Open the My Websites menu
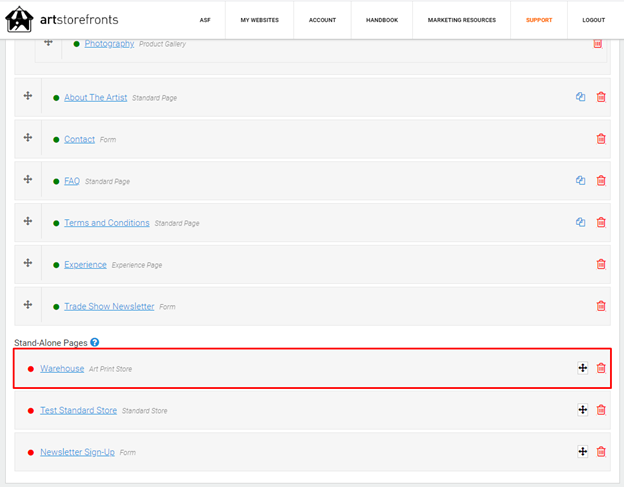This screenshot has height=487, width=624. [x=259, y=20]
